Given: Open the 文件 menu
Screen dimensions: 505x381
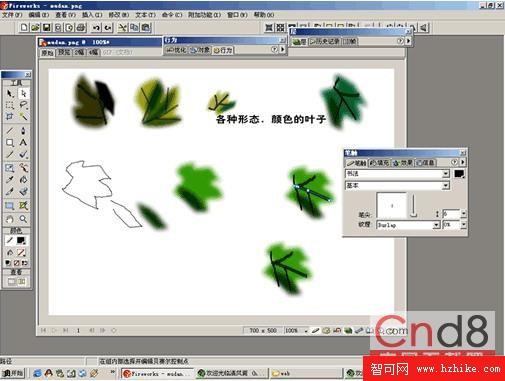Looking at the screenshot, I should point(12,15).
